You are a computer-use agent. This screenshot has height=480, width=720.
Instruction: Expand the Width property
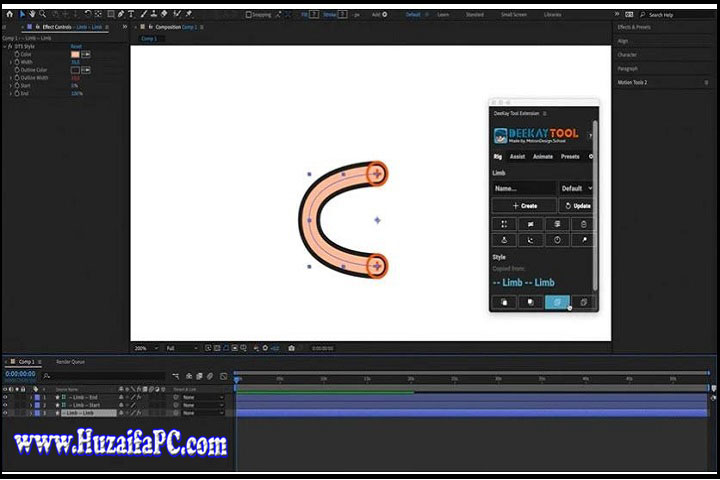point(11,62)
